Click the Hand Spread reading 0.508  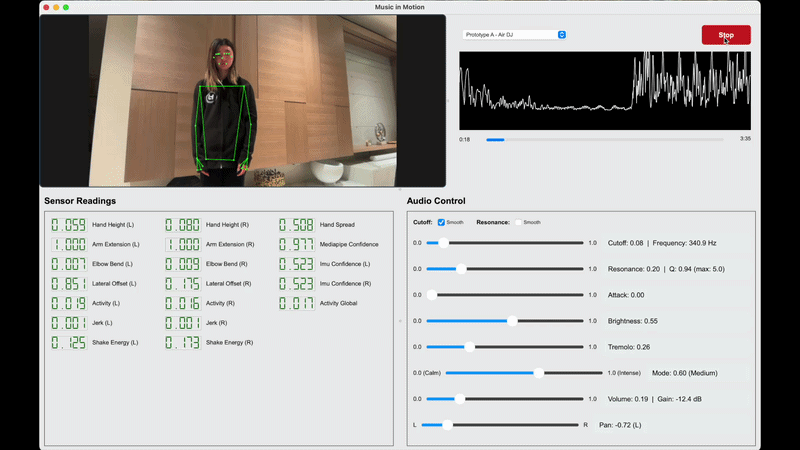(296, 224)
